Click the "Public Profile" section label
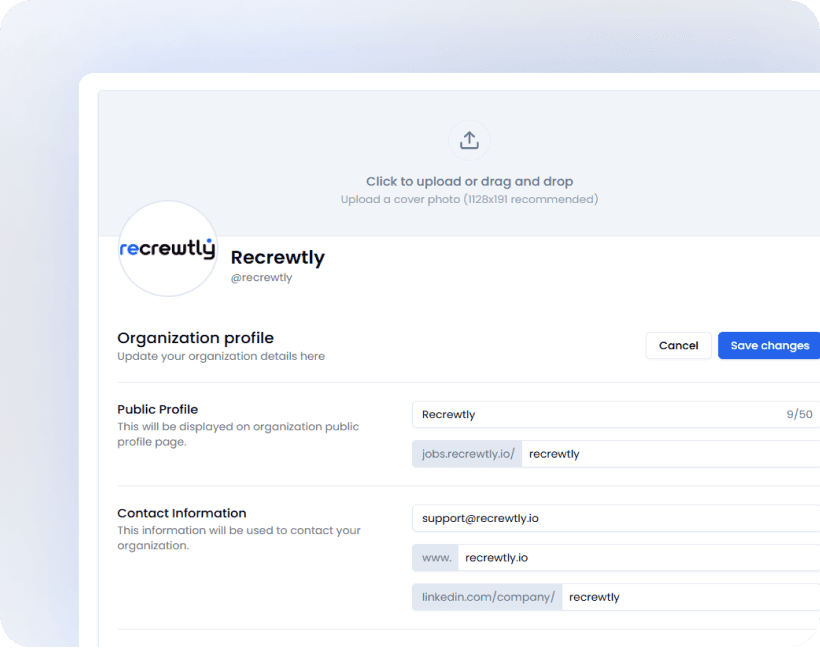Screen dimensions: 820x648 157,409
